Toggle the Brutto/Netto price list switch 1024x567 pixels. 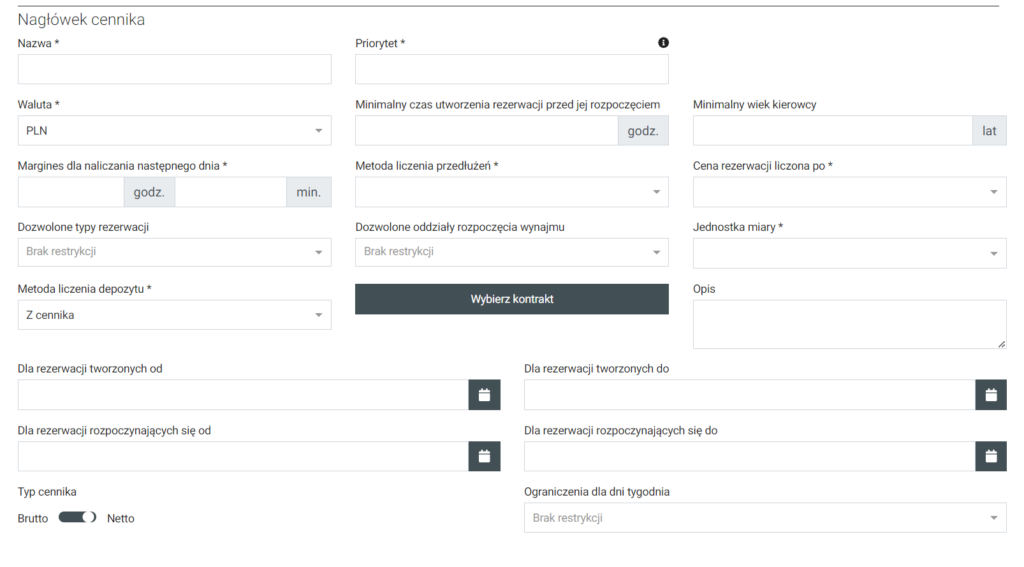[x=77, y=518]
